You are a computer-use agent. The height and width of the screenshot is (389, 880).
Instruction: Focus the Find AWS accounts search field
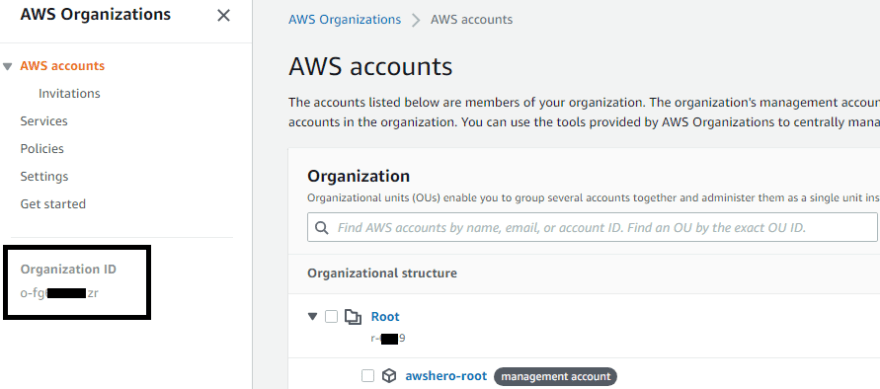tap(592, 227)
